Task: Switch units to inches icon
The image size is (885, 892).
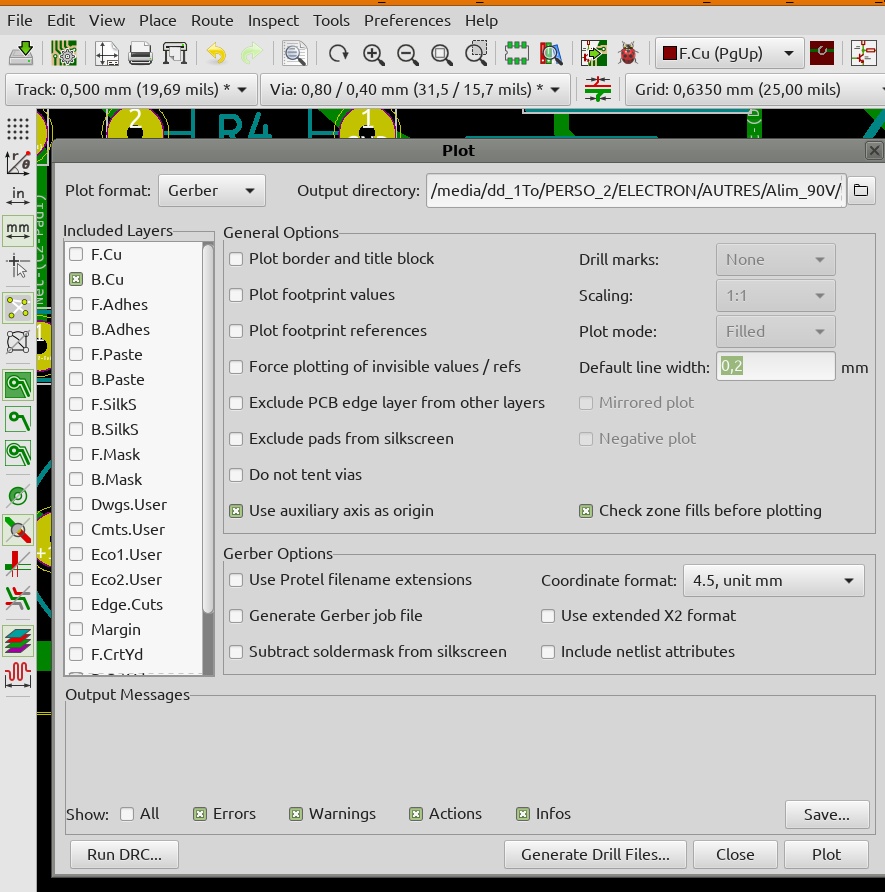Action: coord(18,195)
